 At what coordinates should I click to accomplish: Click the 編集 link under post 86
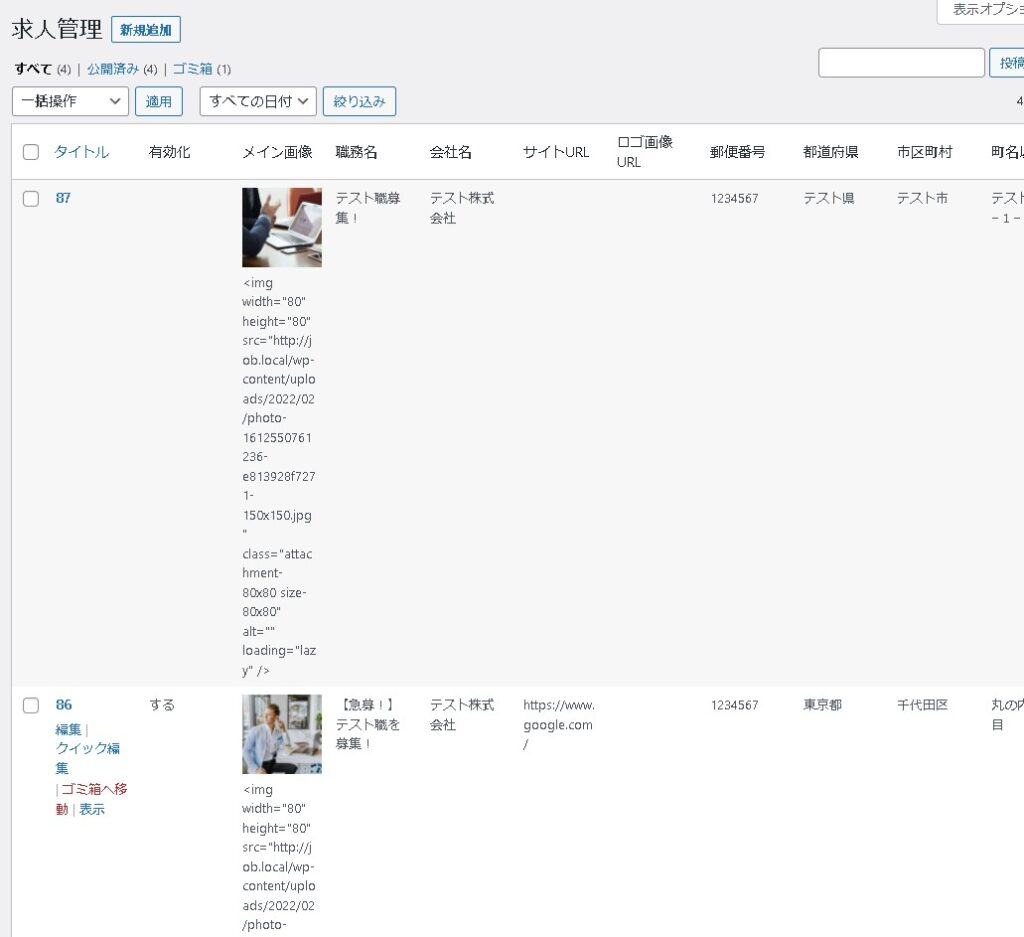(68, 729)
